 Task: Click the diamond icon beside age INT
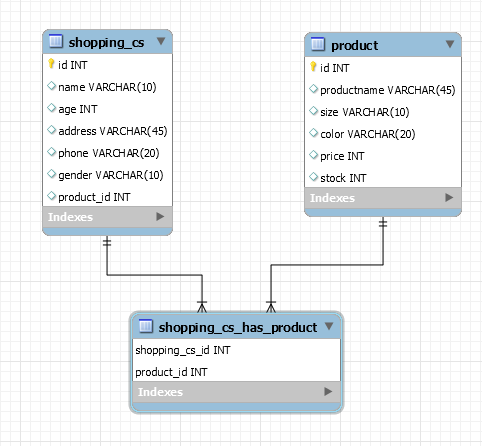click(51, 108)
